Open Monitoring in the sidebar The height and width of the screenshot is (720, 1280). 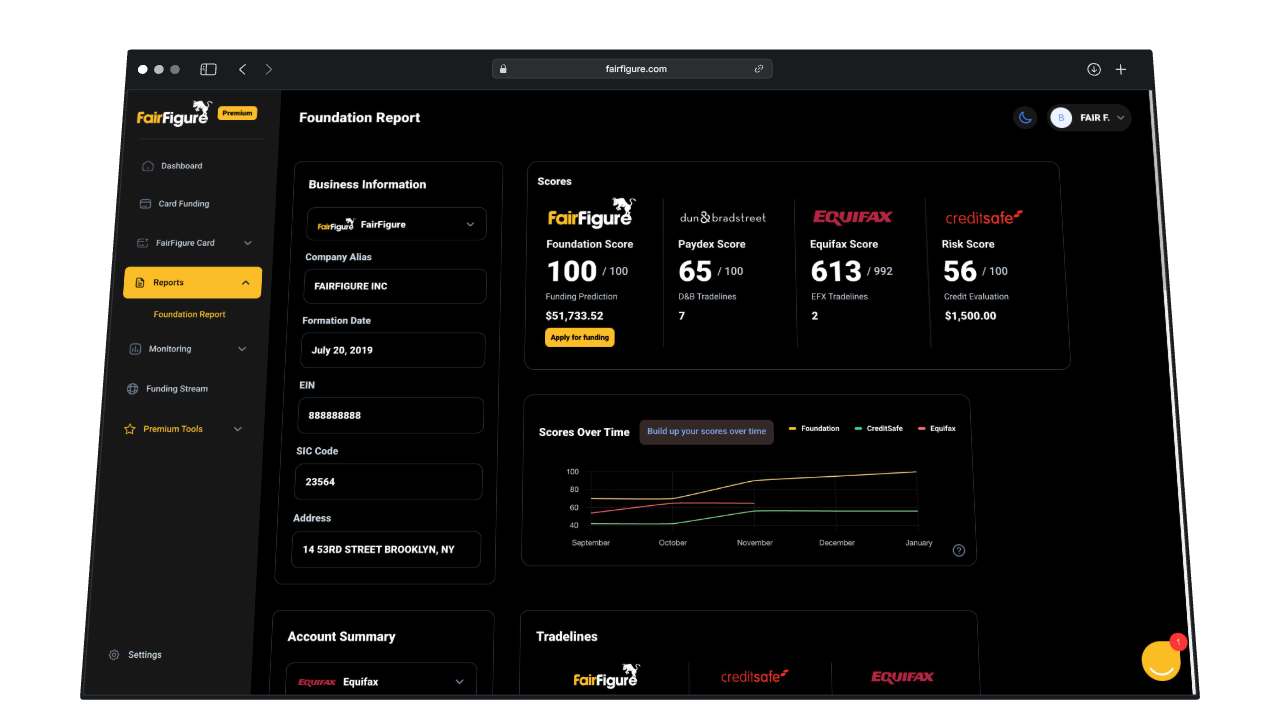(x=170, y=349)
